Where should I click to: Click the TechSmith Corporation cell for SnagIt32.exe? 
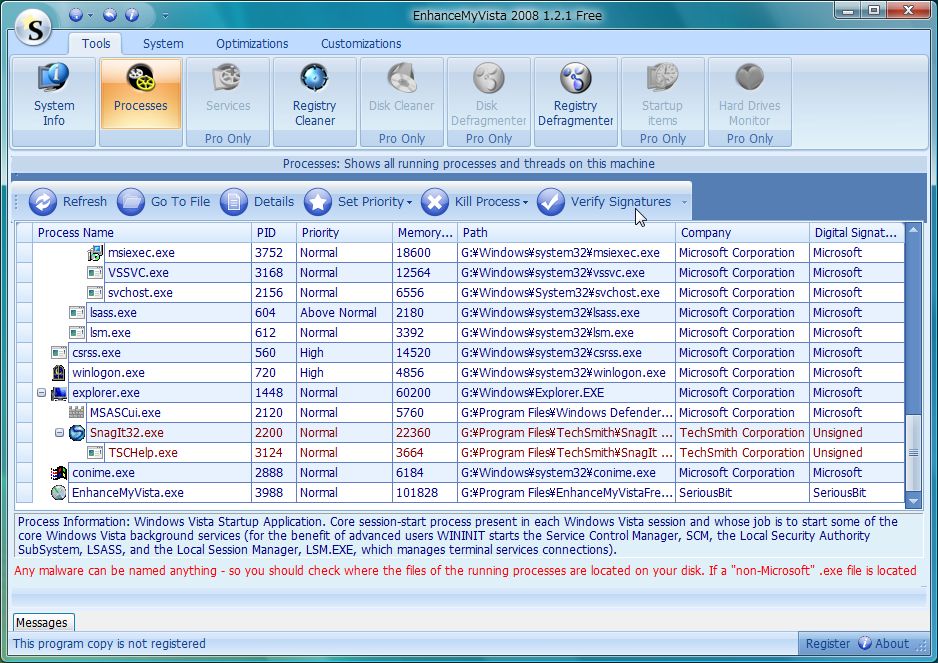coord(742,433)
